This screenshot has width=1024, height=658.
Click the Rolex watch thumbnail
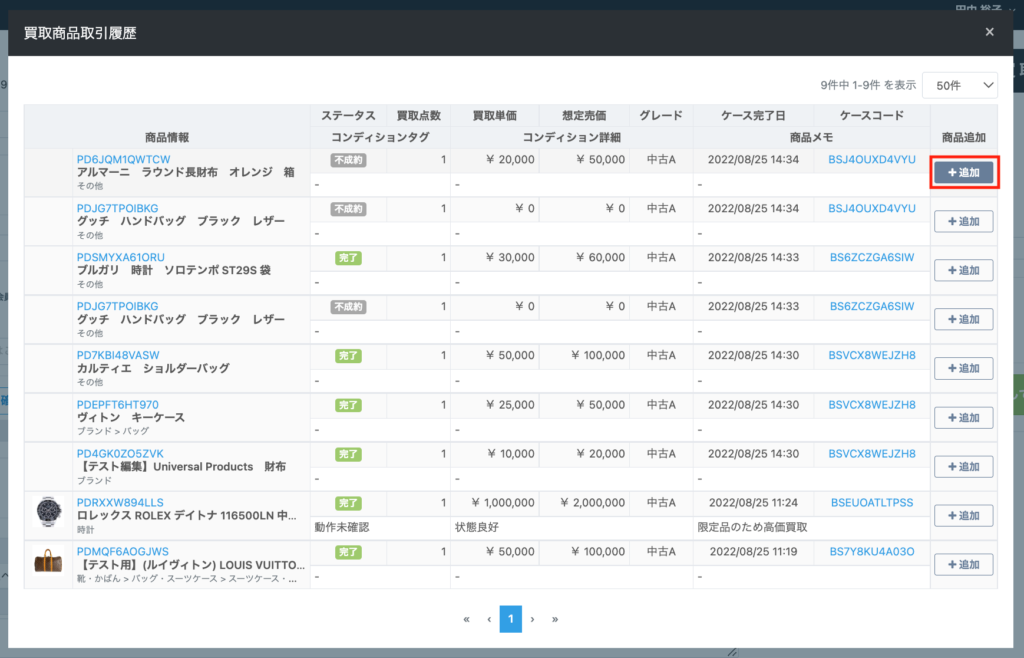click(x=48, y=514)
